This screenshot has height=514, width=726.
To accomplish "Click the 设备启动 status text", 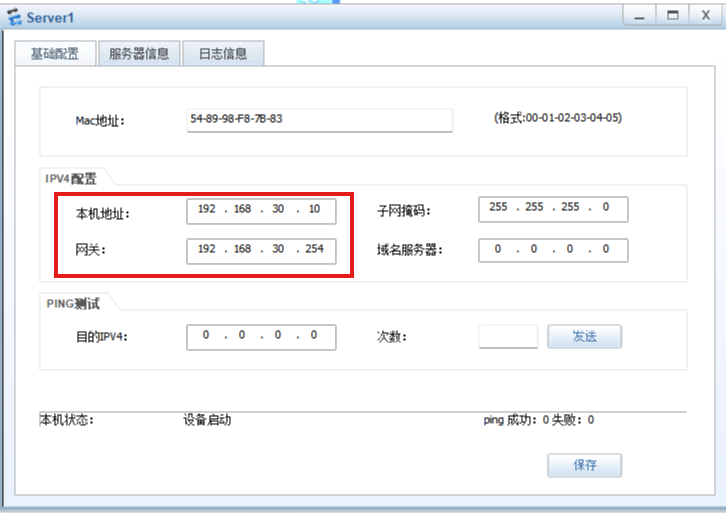I will (207, 420).
